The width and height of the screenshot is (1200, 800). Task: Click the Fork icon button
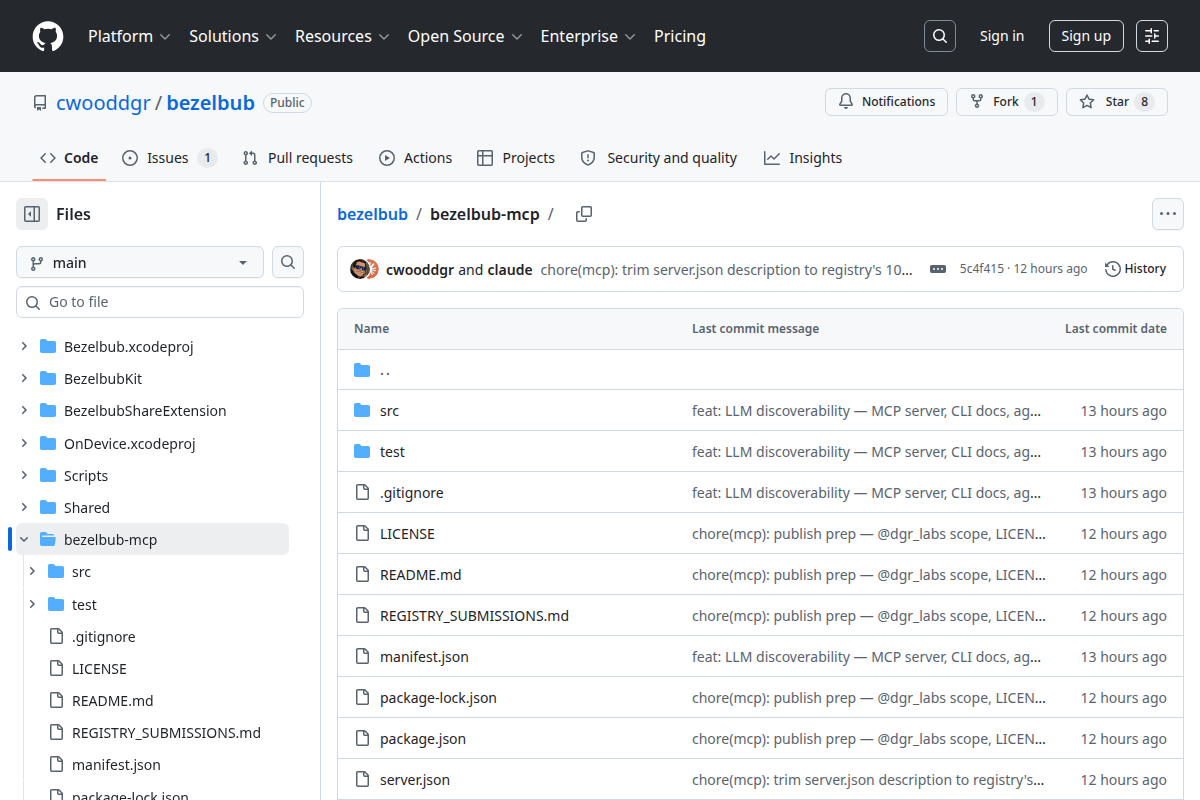click(x=1006, y=102)
